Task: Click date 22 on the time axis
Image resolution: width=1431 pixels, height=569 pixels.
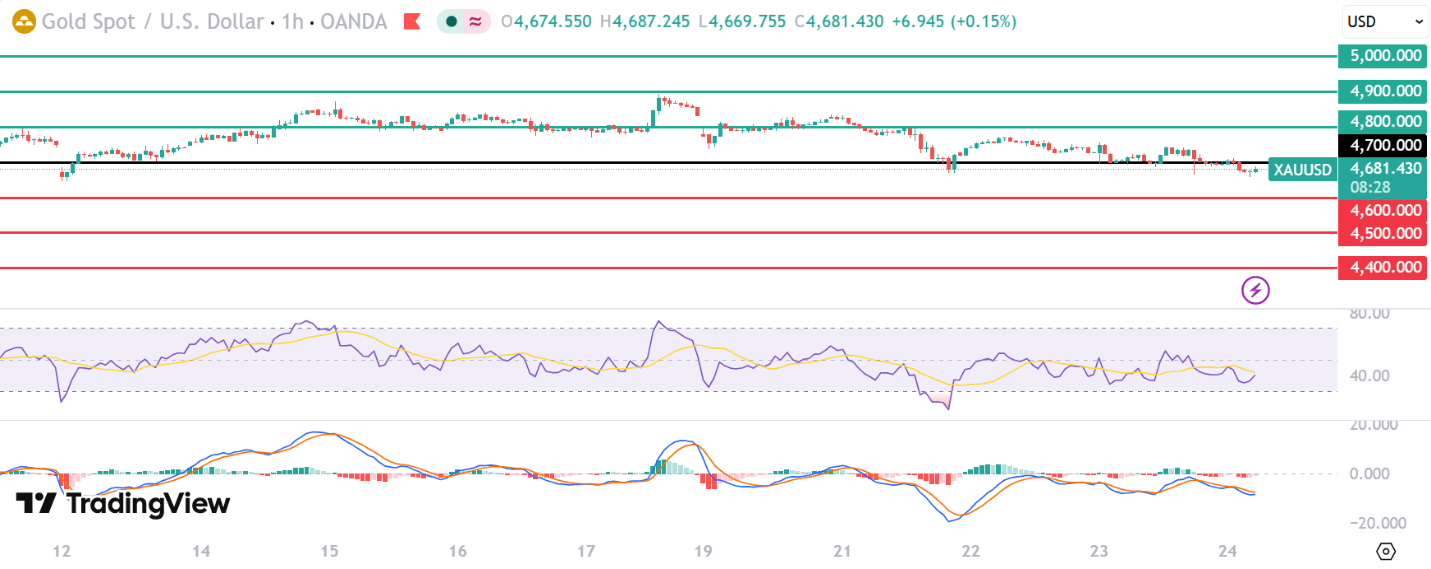Action: [x=970, y=551]
